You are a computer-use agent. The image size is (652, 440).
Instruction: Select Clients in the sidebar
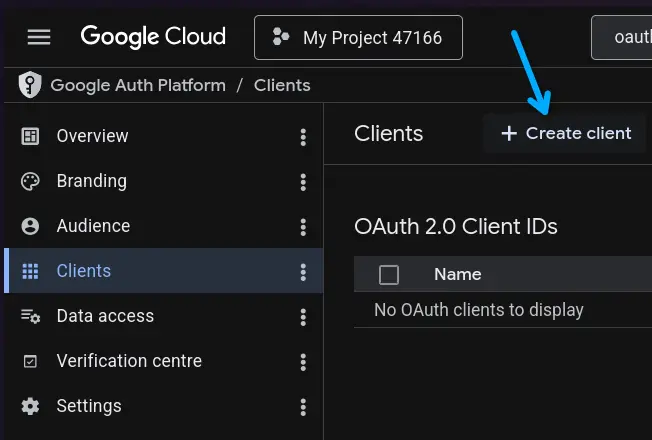163,271
